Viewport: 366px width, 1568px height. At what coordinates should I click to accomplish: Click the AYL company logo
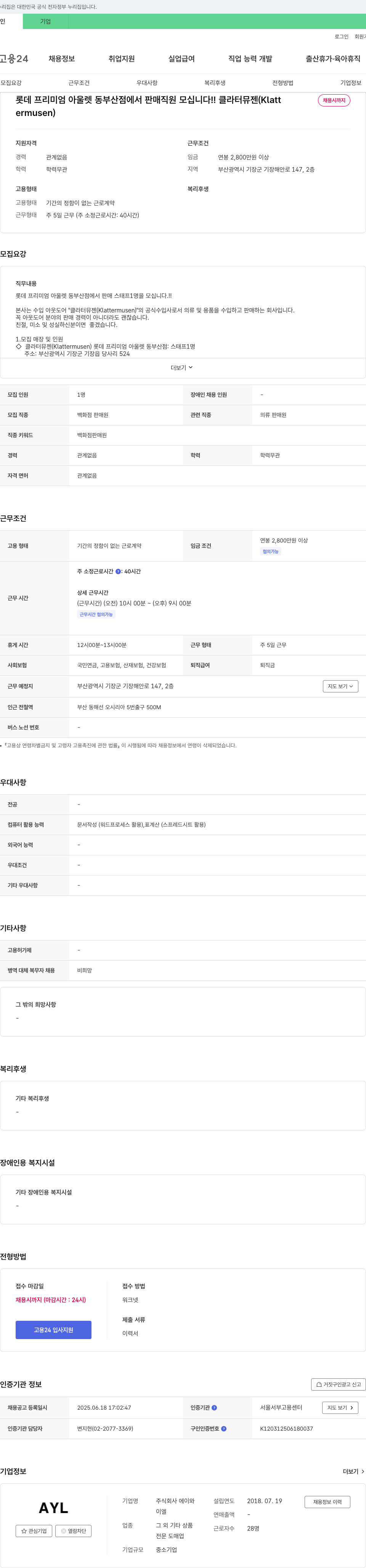(x=53, y=1508)
